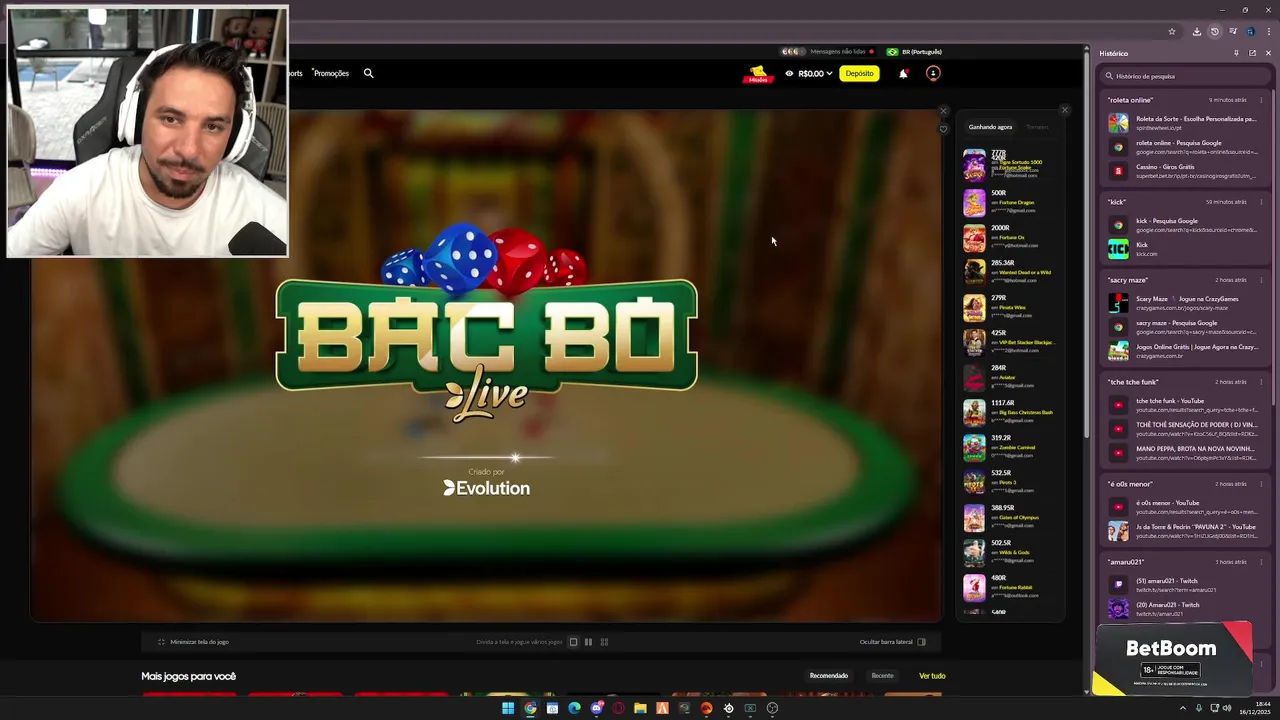
Task: Open more options for "kick" group
Action: click(x=1260, y=202)
